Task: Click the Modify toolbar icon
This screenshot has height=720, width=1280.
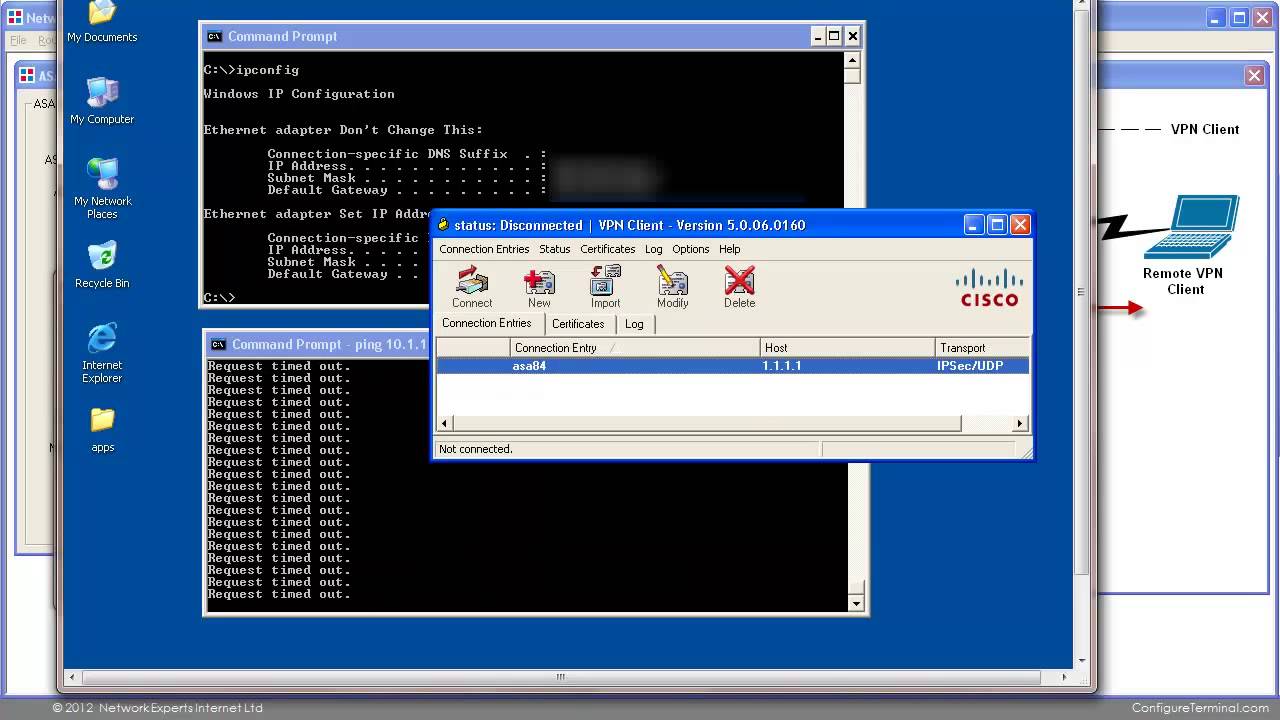Action: pos(672,287)
